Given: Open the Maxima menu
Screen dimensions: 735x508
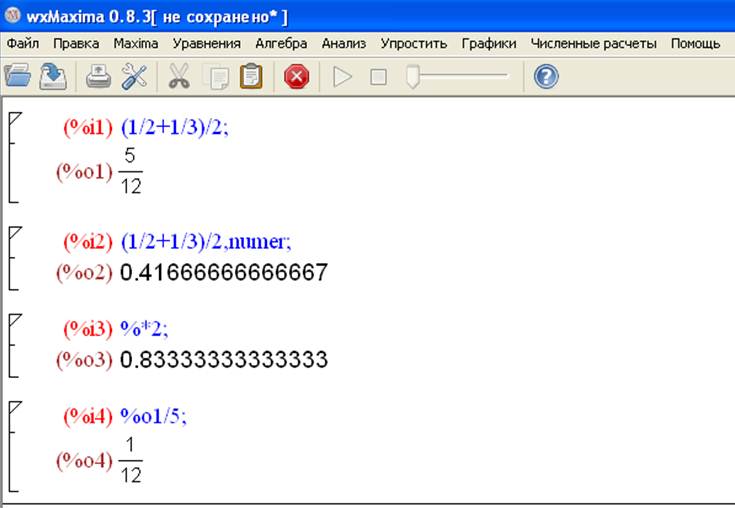Looking at the screenshot, I should coord(135,44).
